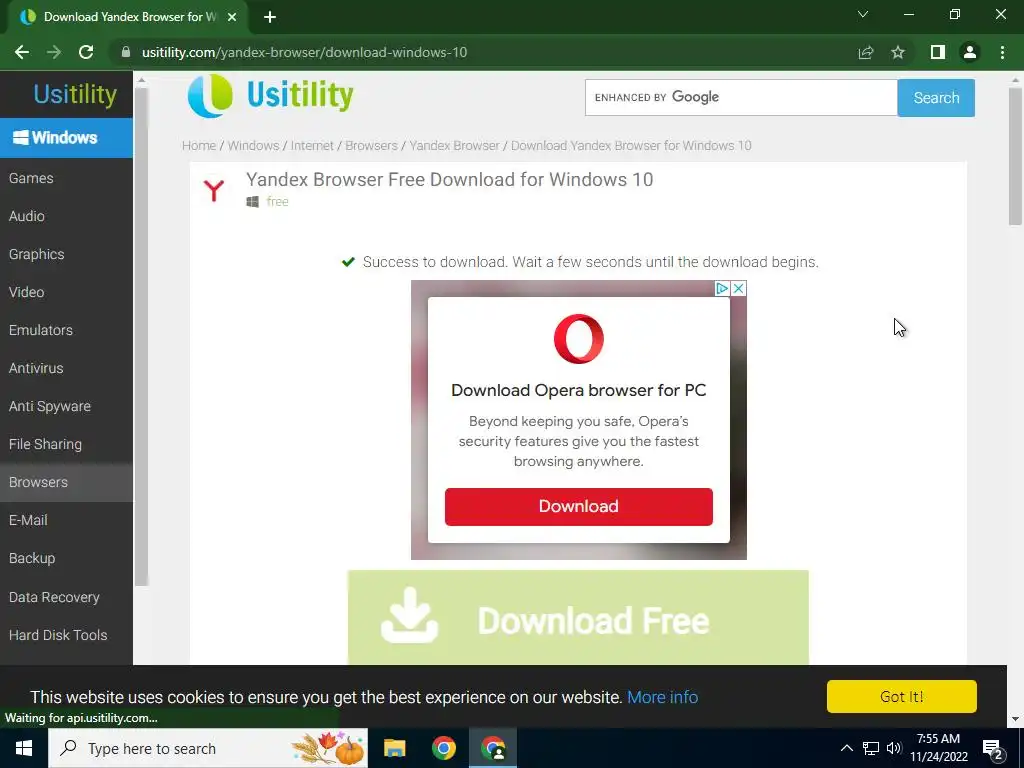The image size is (1024, 768).
Task: Click the green Download Free button
Action: point(578,617)
